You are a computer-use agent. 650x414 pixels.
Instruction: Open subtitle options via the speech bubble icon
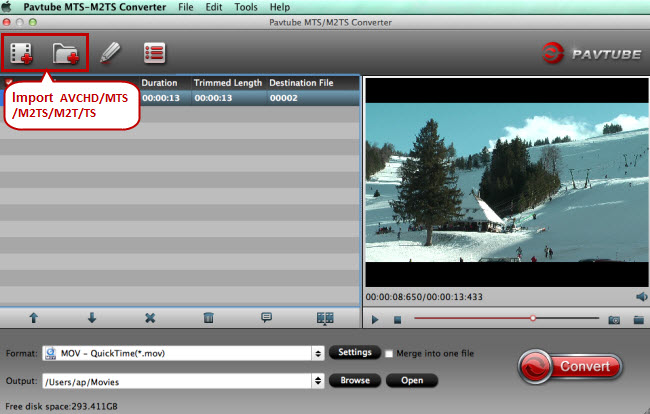point(267,317)
